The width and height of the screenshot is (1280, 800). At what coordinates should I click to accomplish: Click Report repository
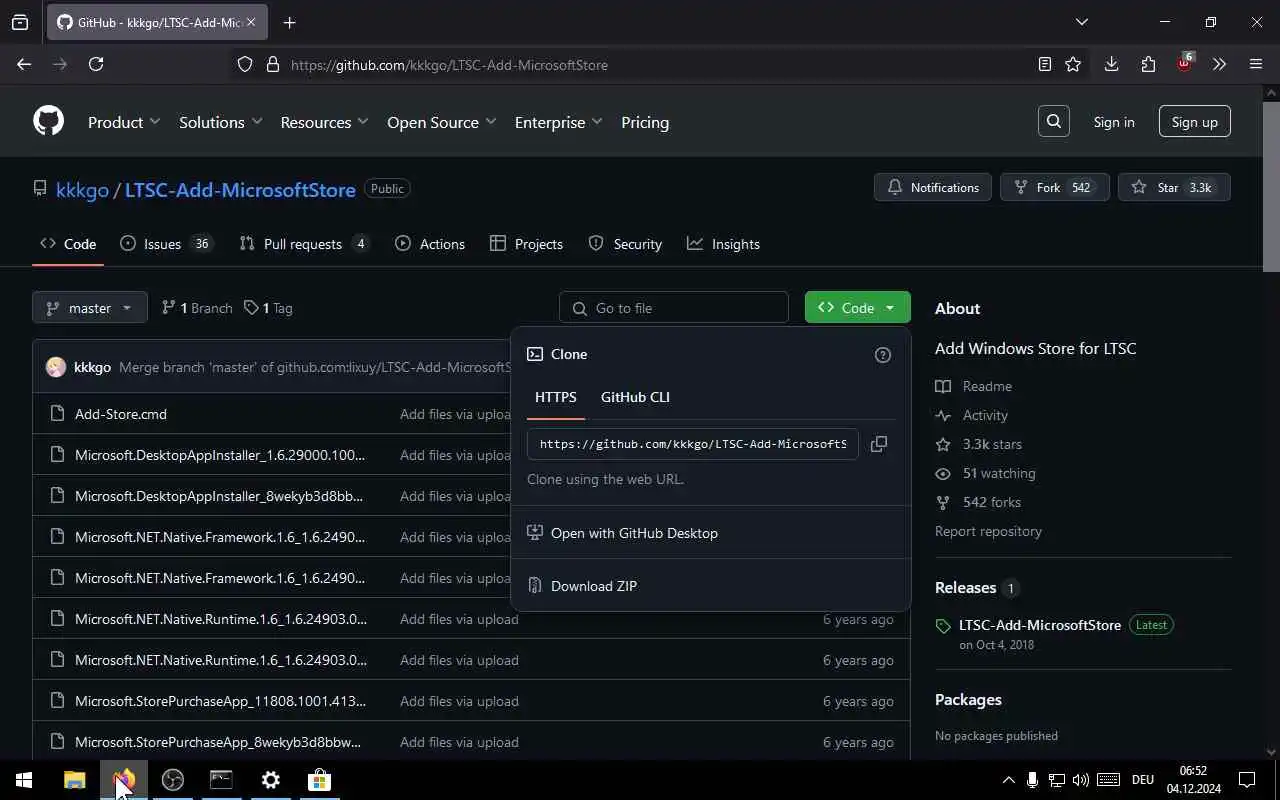click(x=988, y=531)
